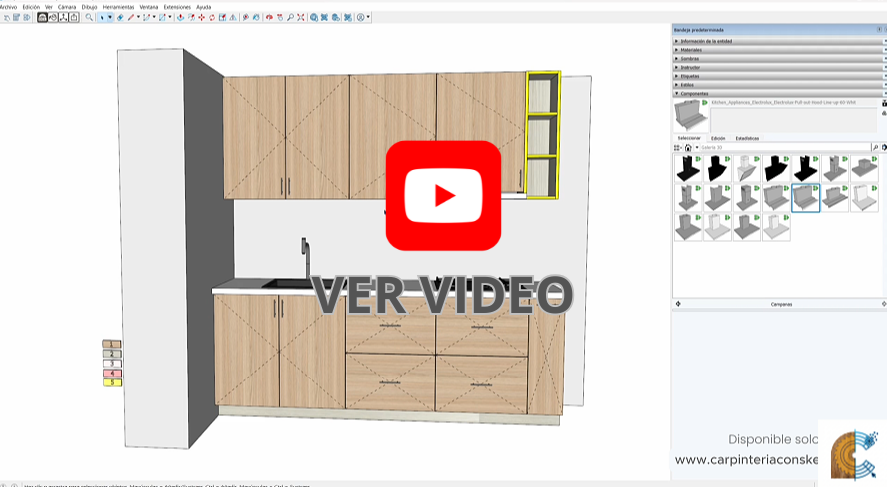Click the search icon next to Galería 3D field
Viewport: 887px width, 487px height.
[x=875, y=148]
